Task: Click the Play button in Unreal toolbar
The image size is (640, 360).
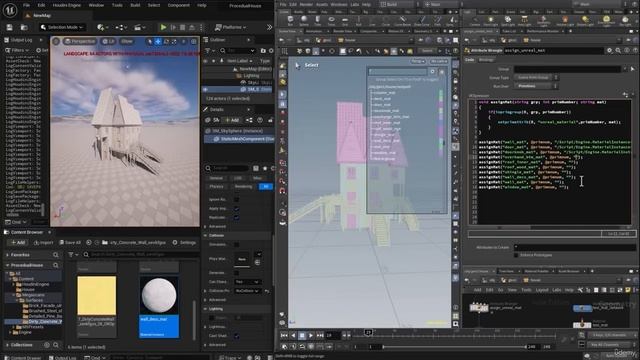Action: [x=163, y=27]
